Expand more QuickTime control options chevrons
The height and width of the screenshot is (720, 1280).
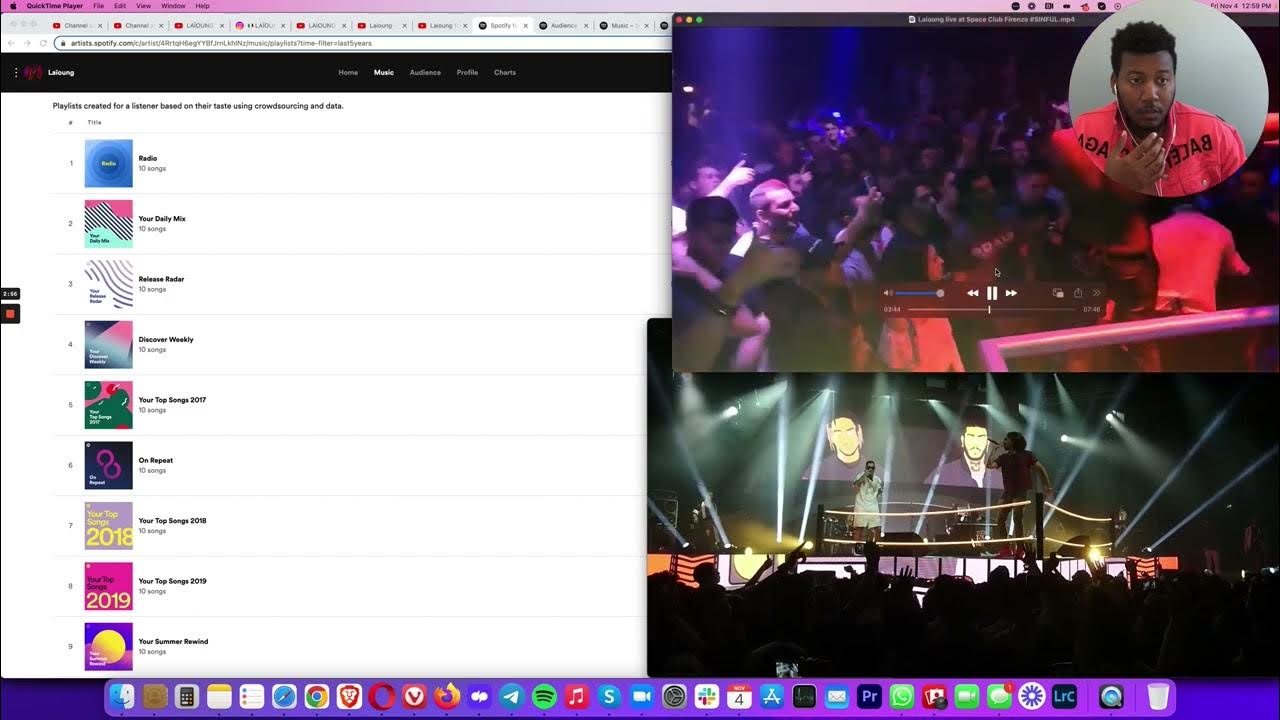1097,293
